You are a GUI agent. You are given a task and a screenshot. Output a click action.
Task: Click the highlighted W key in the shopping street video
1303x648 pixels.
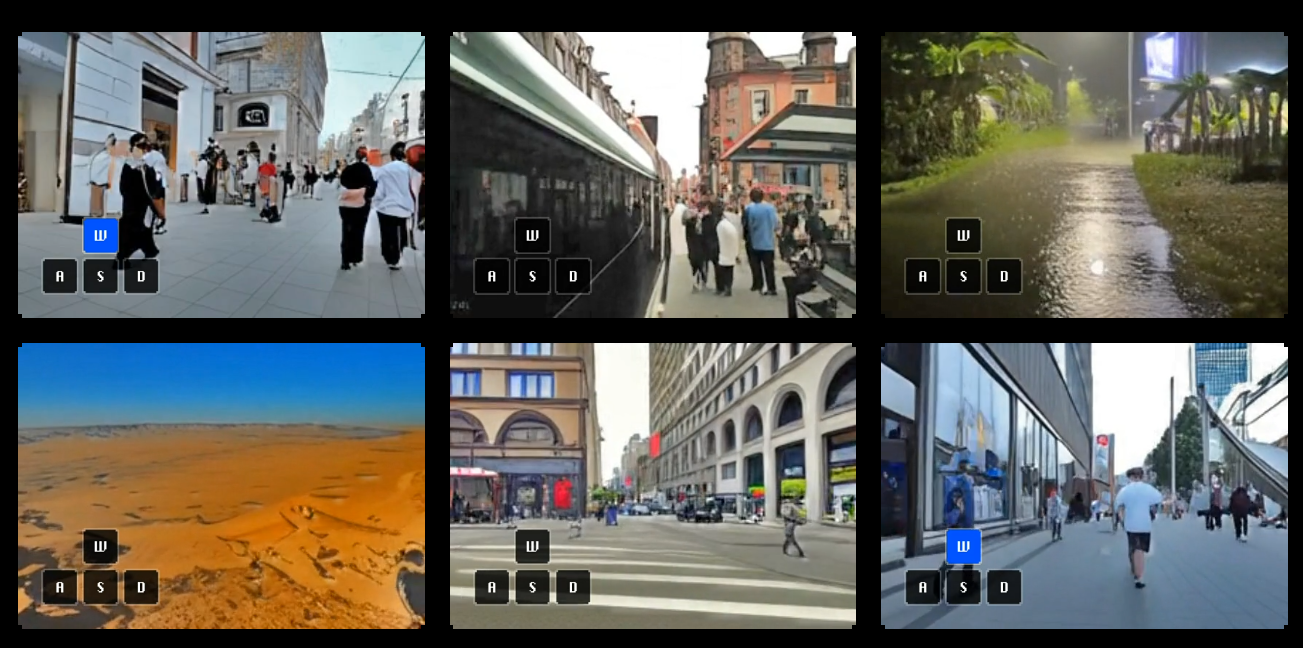(100, 236)
